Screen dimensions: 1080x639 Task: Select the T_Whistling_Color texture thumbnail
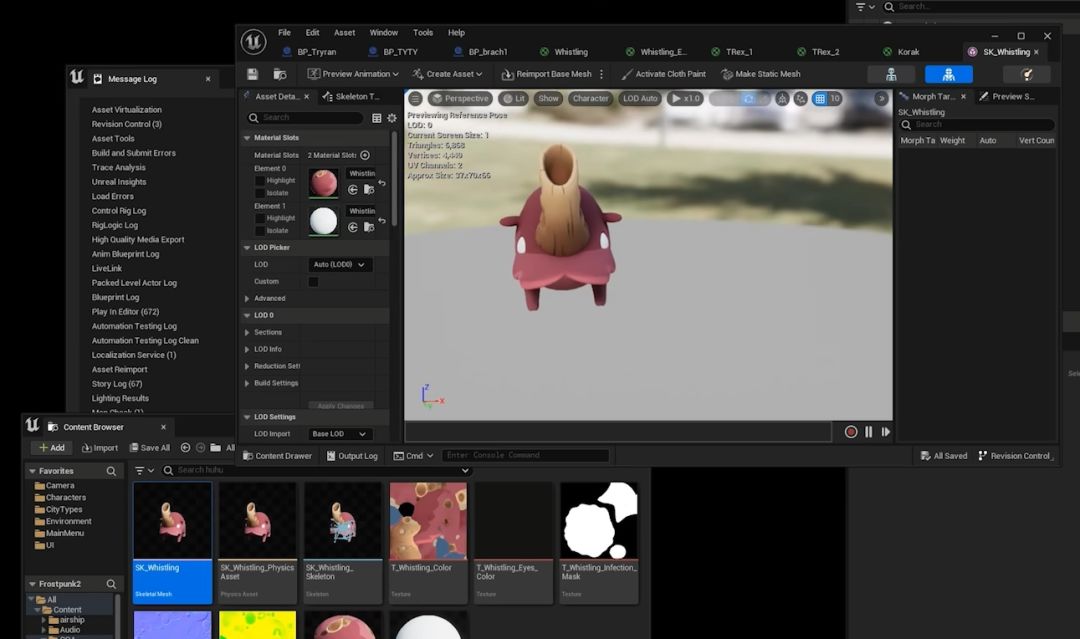coord(428,521)
